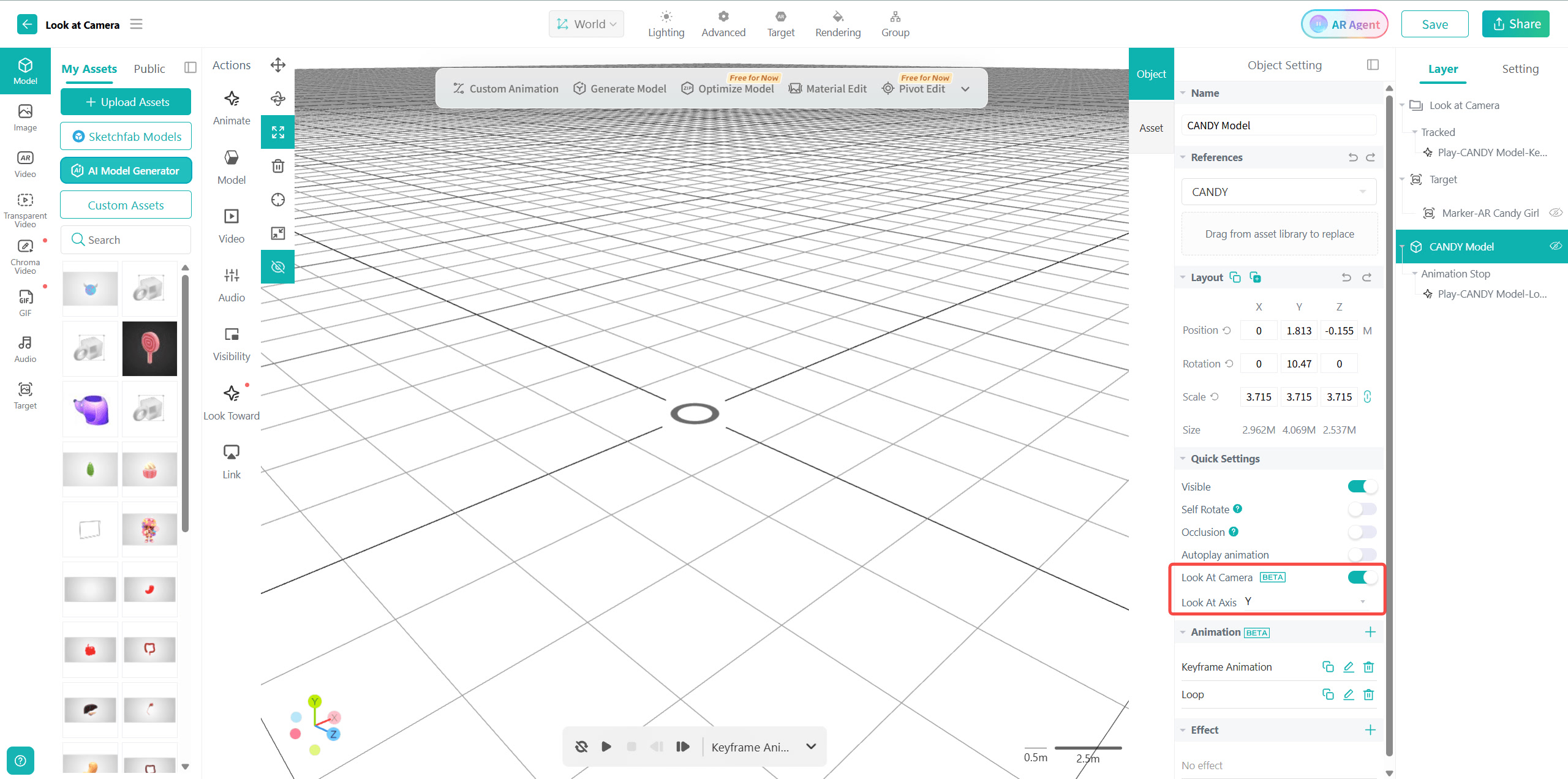Image resolution: width=1568 pixels, height=779 pixels.
Task: Select the rotate tool
Action: (x=278, y=98)
